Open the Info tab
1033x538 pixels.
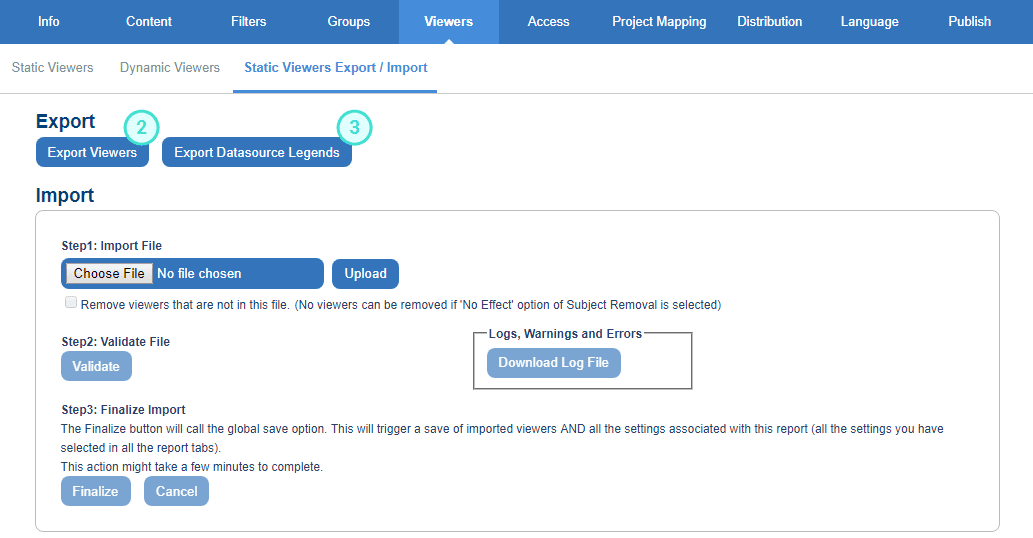pyautogui.click(x=49, y=22)
